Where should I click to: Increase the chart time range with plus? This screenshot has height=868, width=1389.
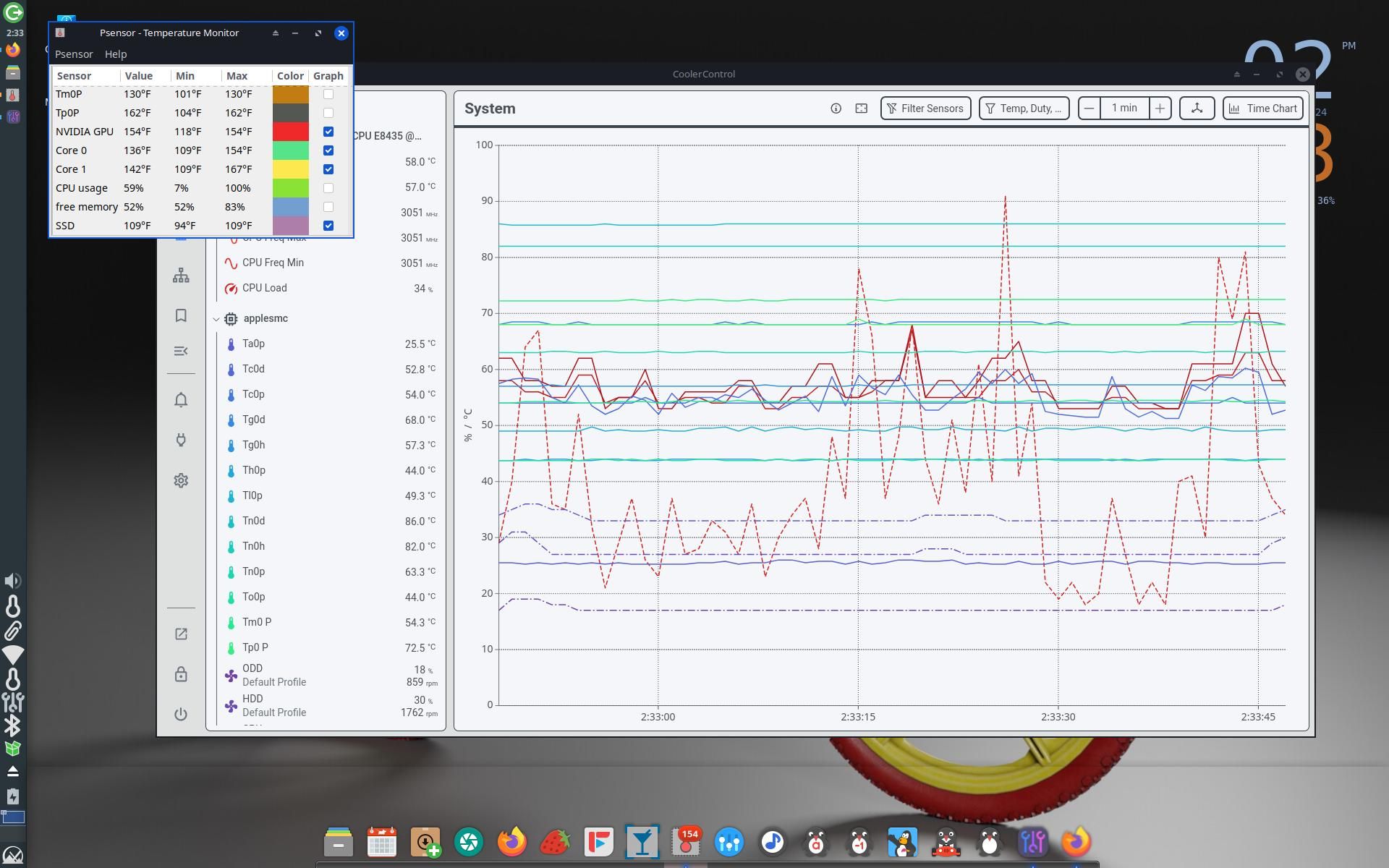pyautogui.click(x=1160, y=109)
